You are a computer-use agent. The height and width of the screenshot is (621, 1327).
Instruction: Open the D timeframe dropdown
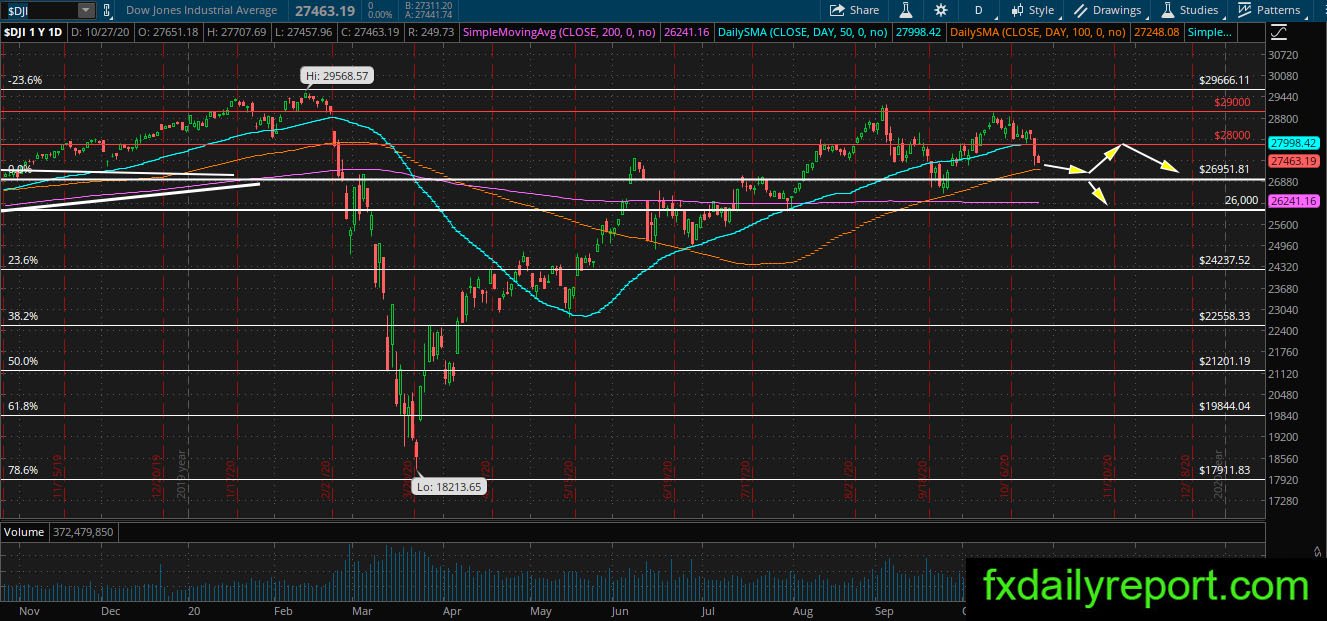pyautogui.click(x=978, y=10)
